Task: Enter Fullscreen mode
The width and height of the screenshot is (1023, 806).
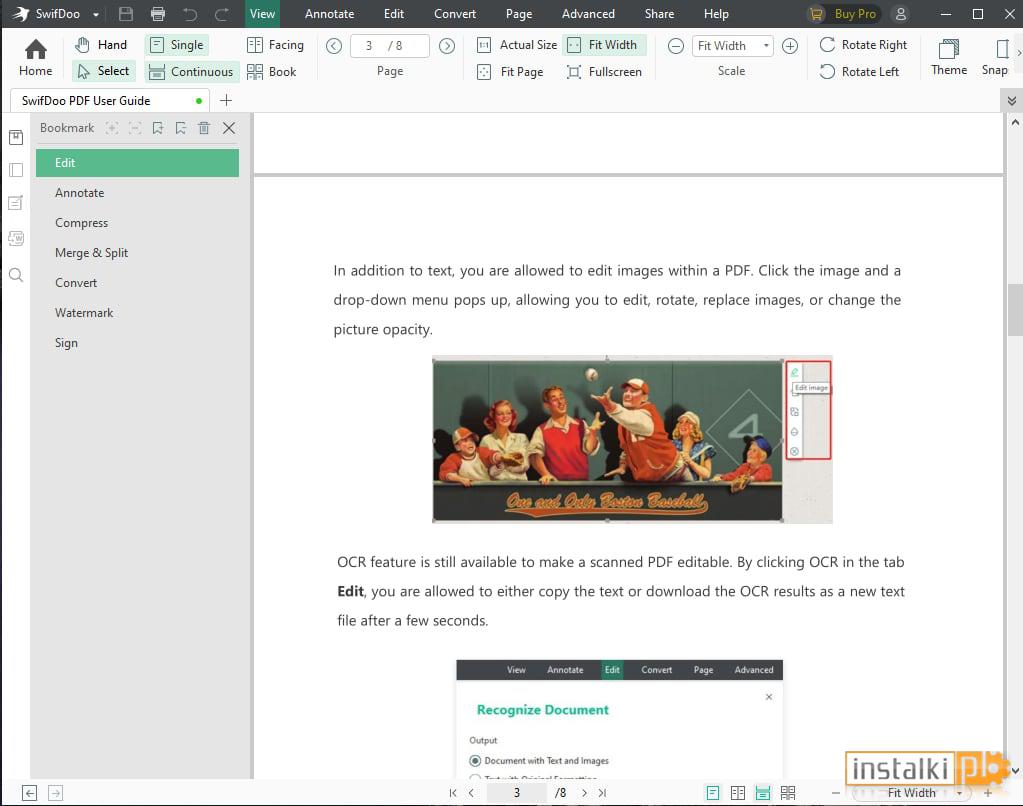Action: [x=603, y=72]
